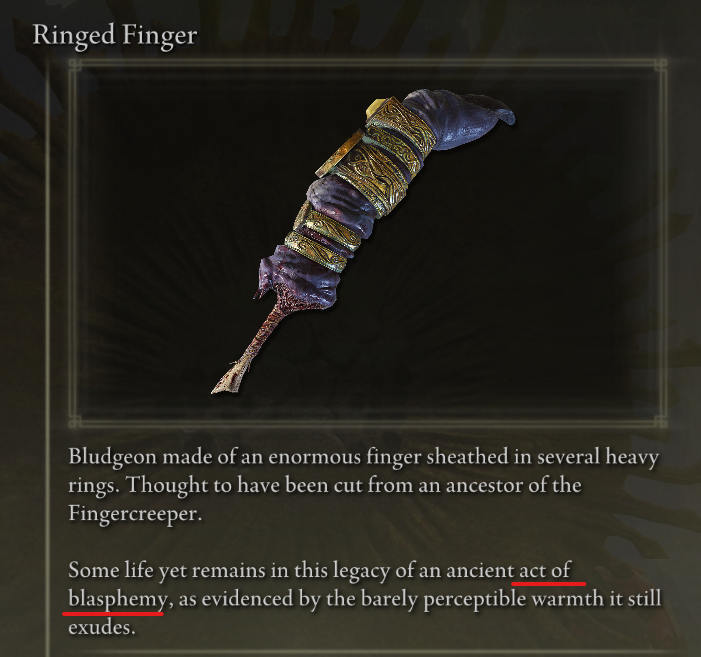Click the final word "exudes."

pos(101,628)
